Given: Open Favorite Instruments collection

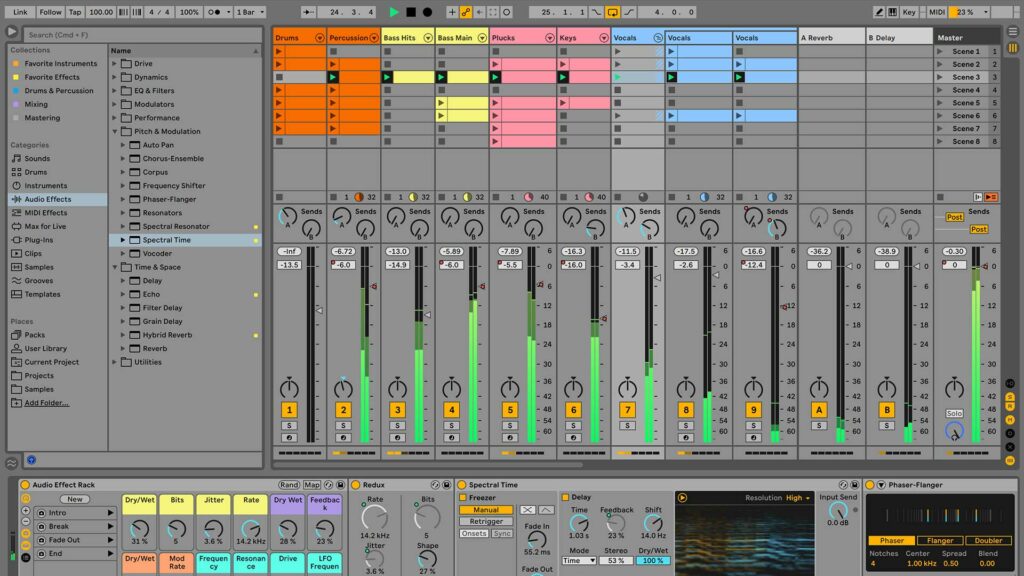Looking at the screenshot, I should point(60,63).
